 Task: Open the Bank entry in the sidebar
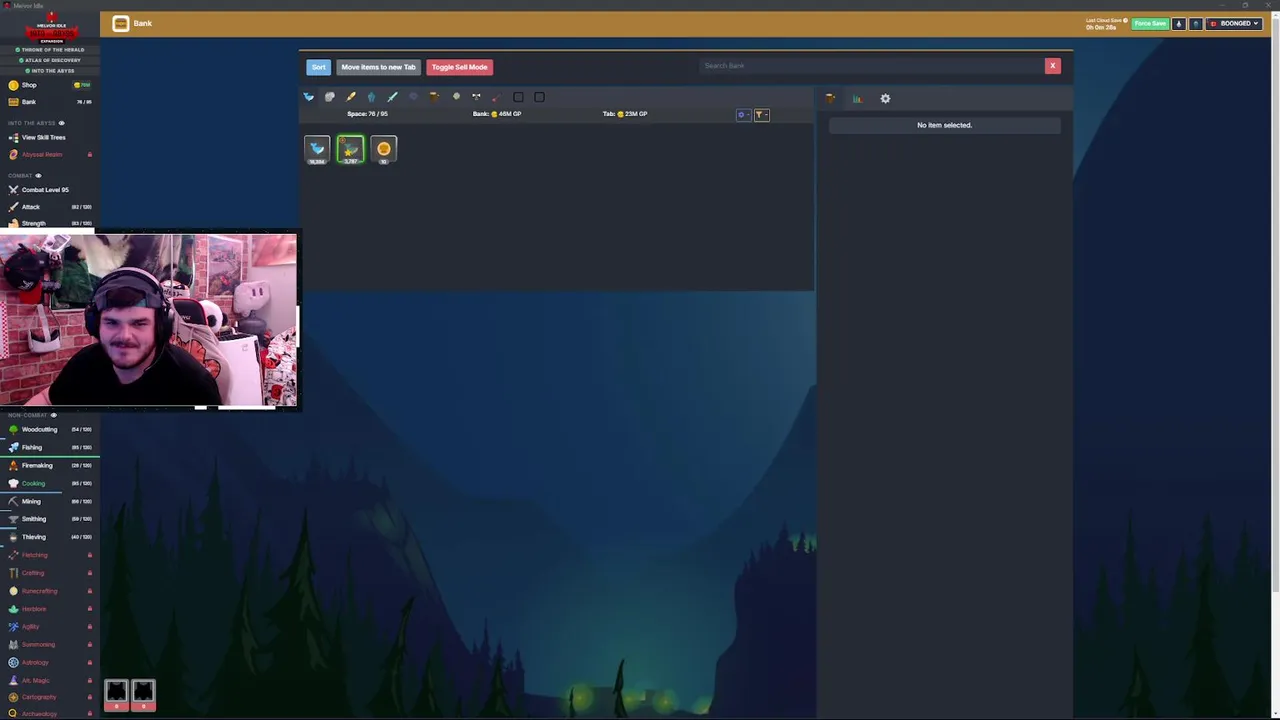[48, 102]
